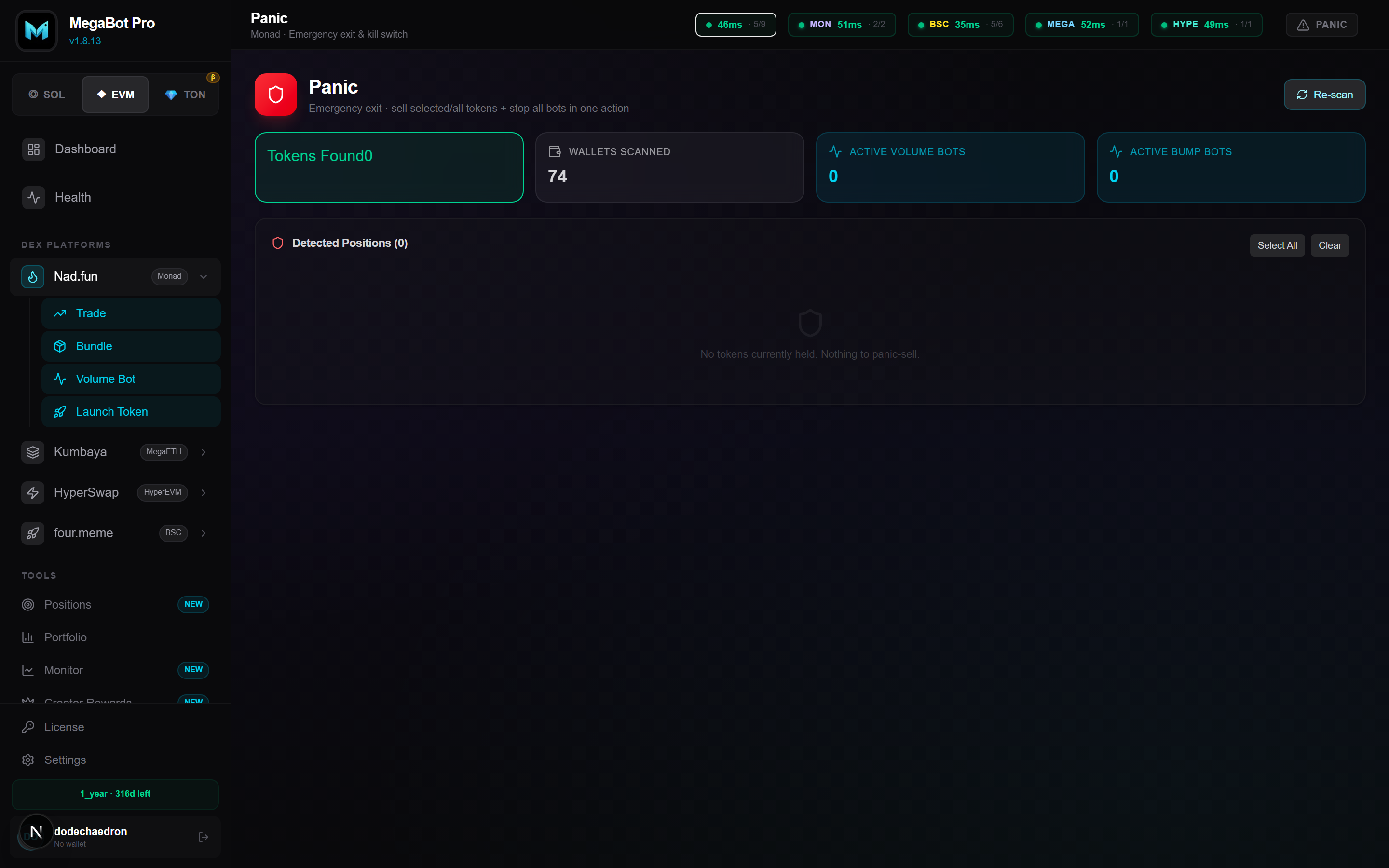The width and height of the screenshot is (1389, 868).
Task: Click the HYPE 49ms RPC status chip
Action: [x=1206, y=25]
